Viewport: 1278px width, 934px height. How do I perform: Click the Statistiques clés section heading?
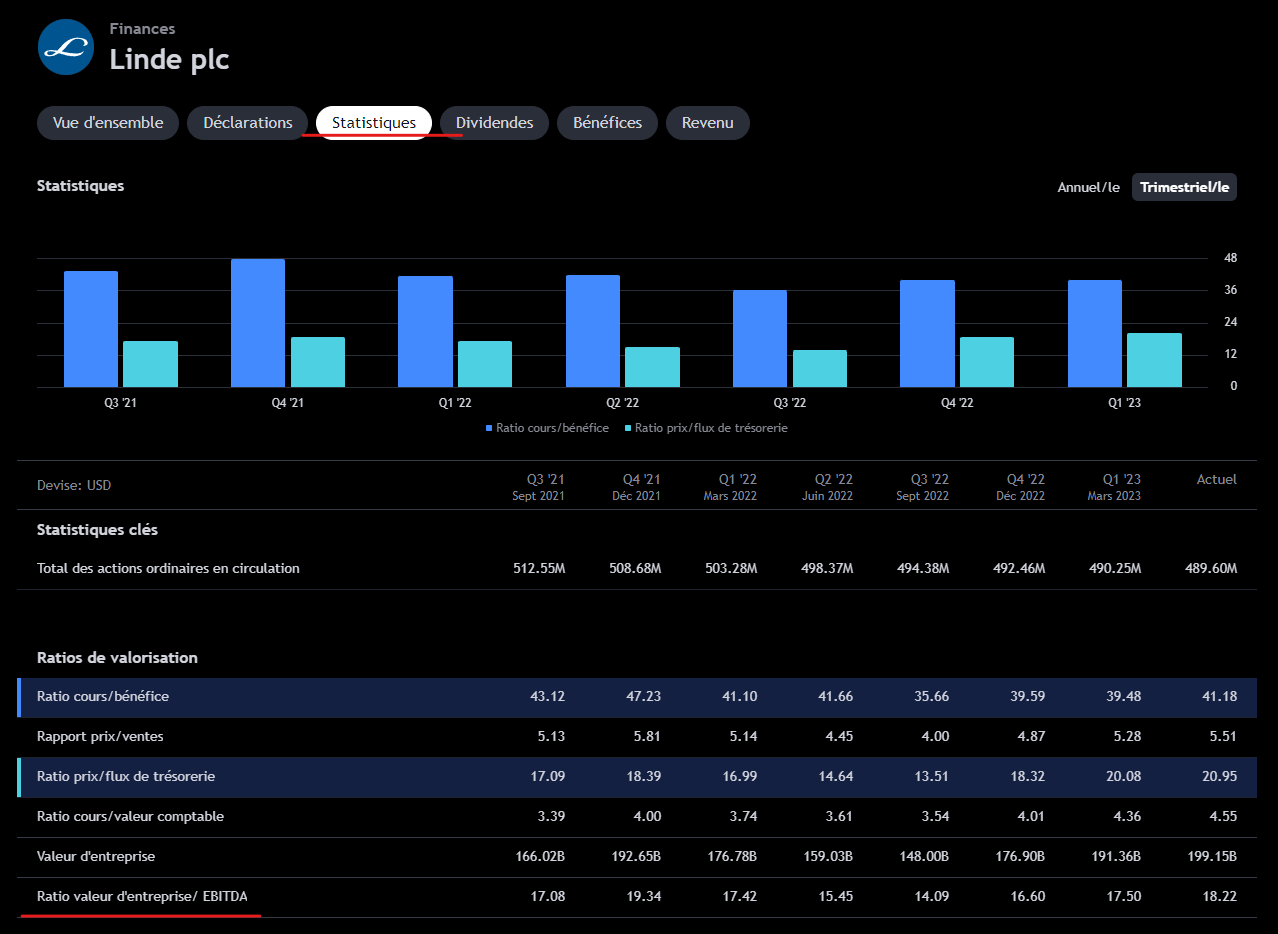tap(97, 530)
